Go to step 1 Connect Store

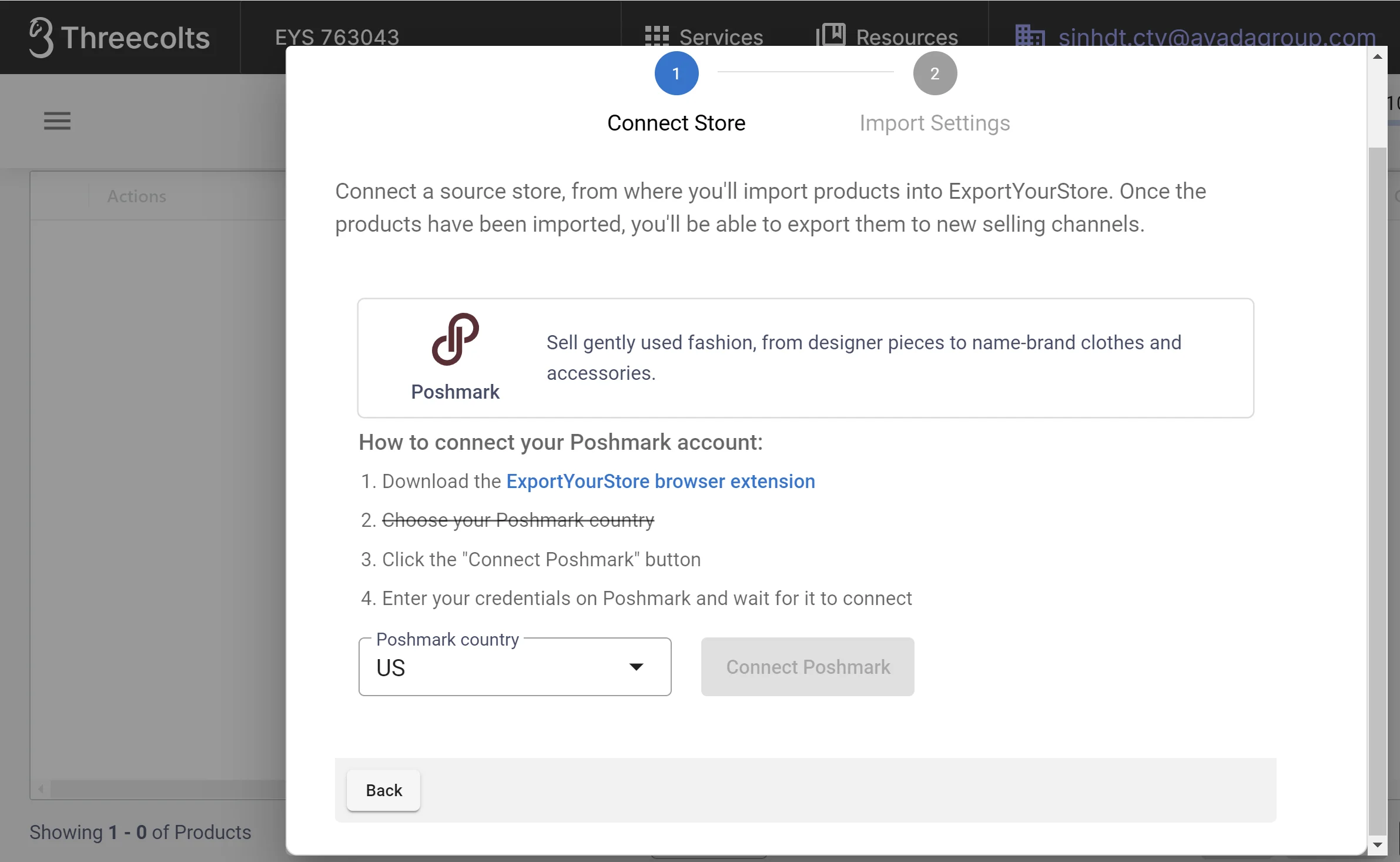[x=676, y=92]
